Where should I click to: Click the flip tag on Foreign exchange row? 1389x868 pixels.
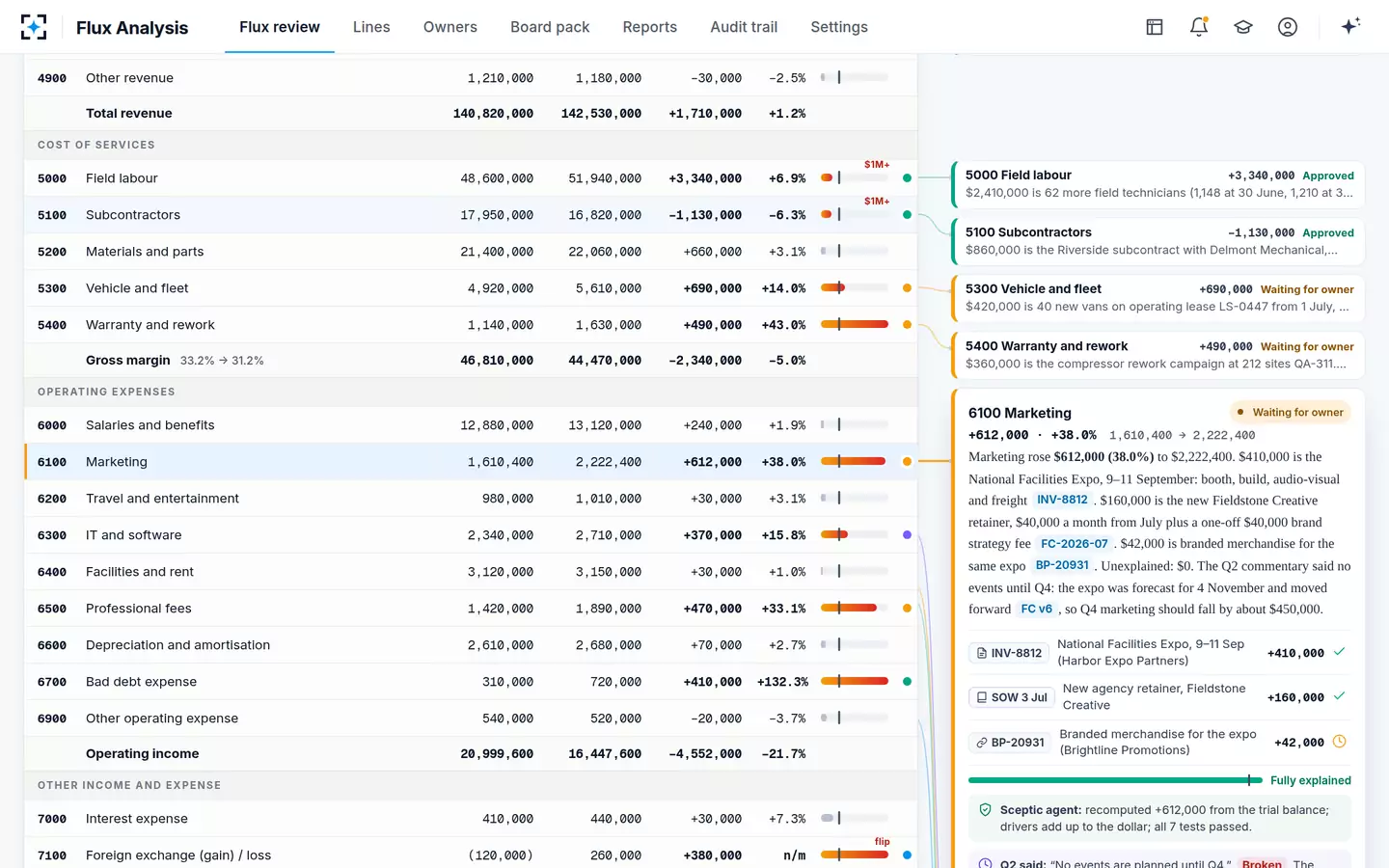(x=883, y=842)
